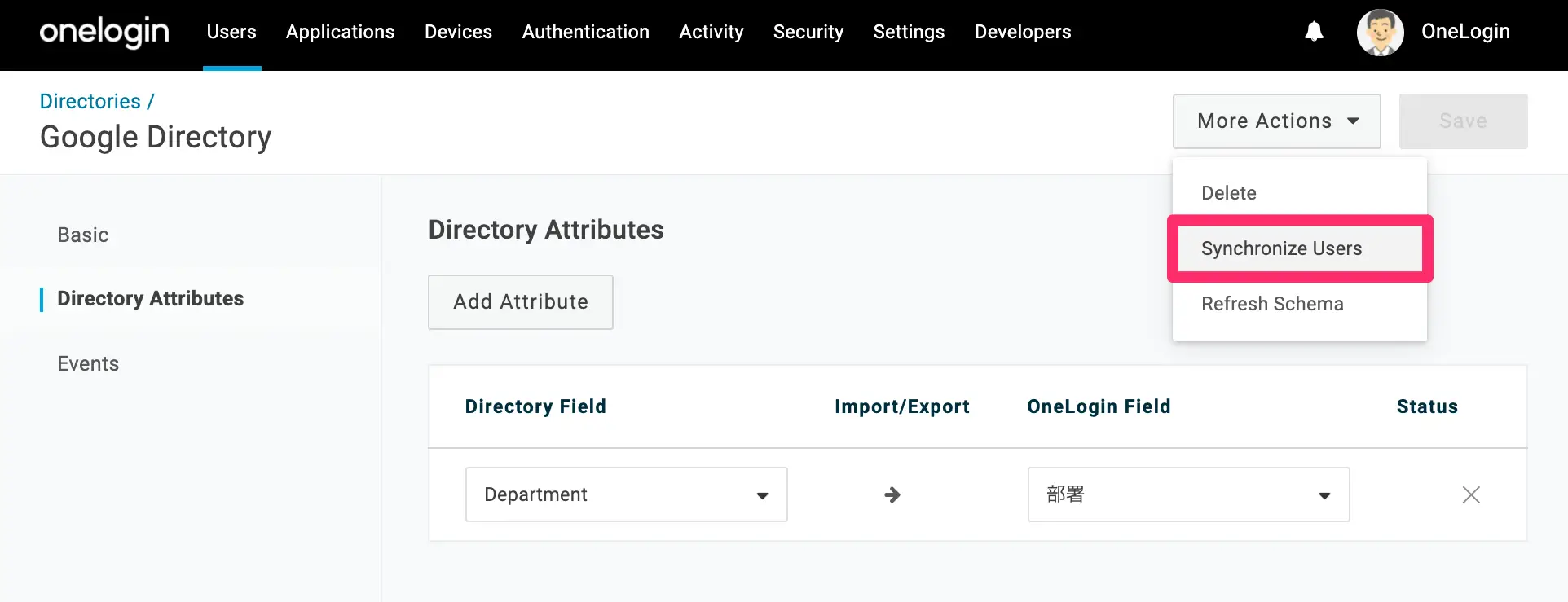Click the notifications bell icon

pyautogui.click(x=1314, y=32)
